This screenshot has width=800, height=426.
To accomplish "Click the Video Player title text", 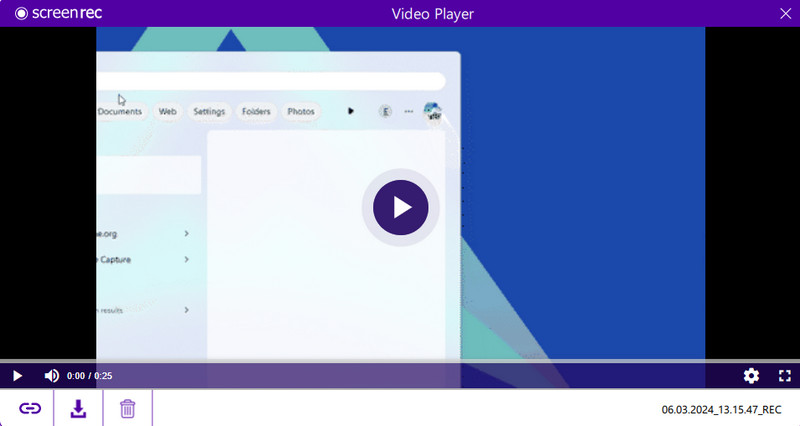I will tap(433, 14).
